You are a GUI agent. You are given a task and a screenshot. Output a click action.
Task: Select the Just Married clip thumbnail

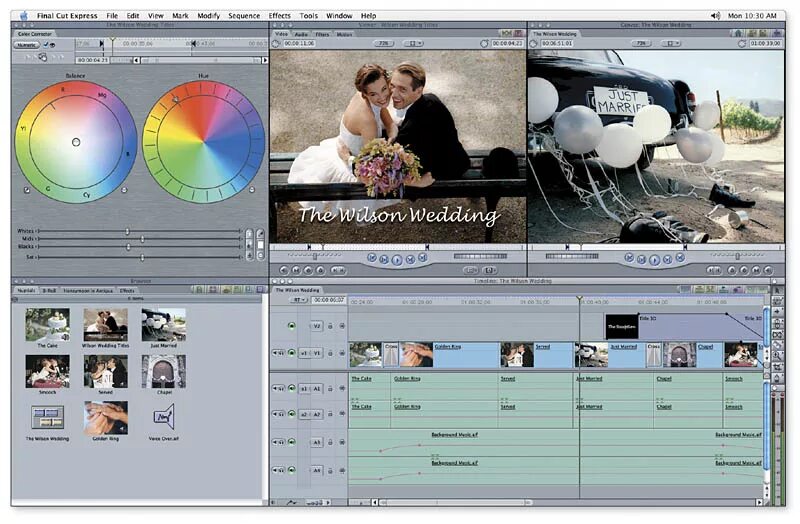163,325
